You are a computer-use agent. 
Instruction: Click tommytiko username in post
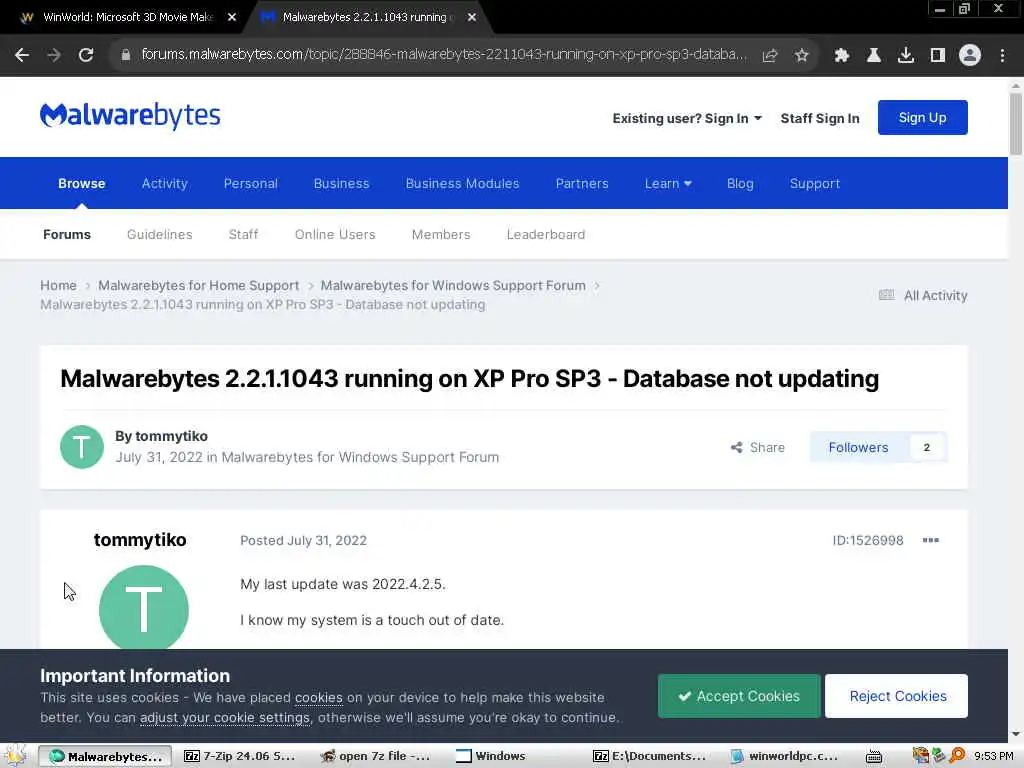(x=140, y=540)
